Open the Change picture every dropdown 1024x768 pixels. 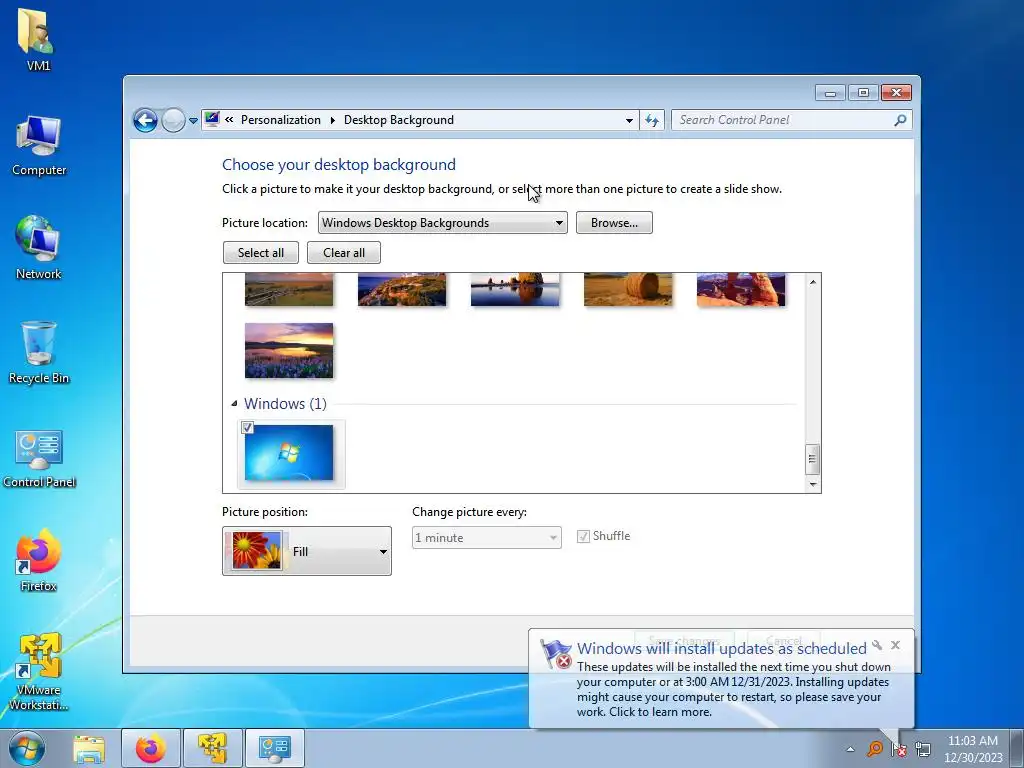[x=487, y=537]
